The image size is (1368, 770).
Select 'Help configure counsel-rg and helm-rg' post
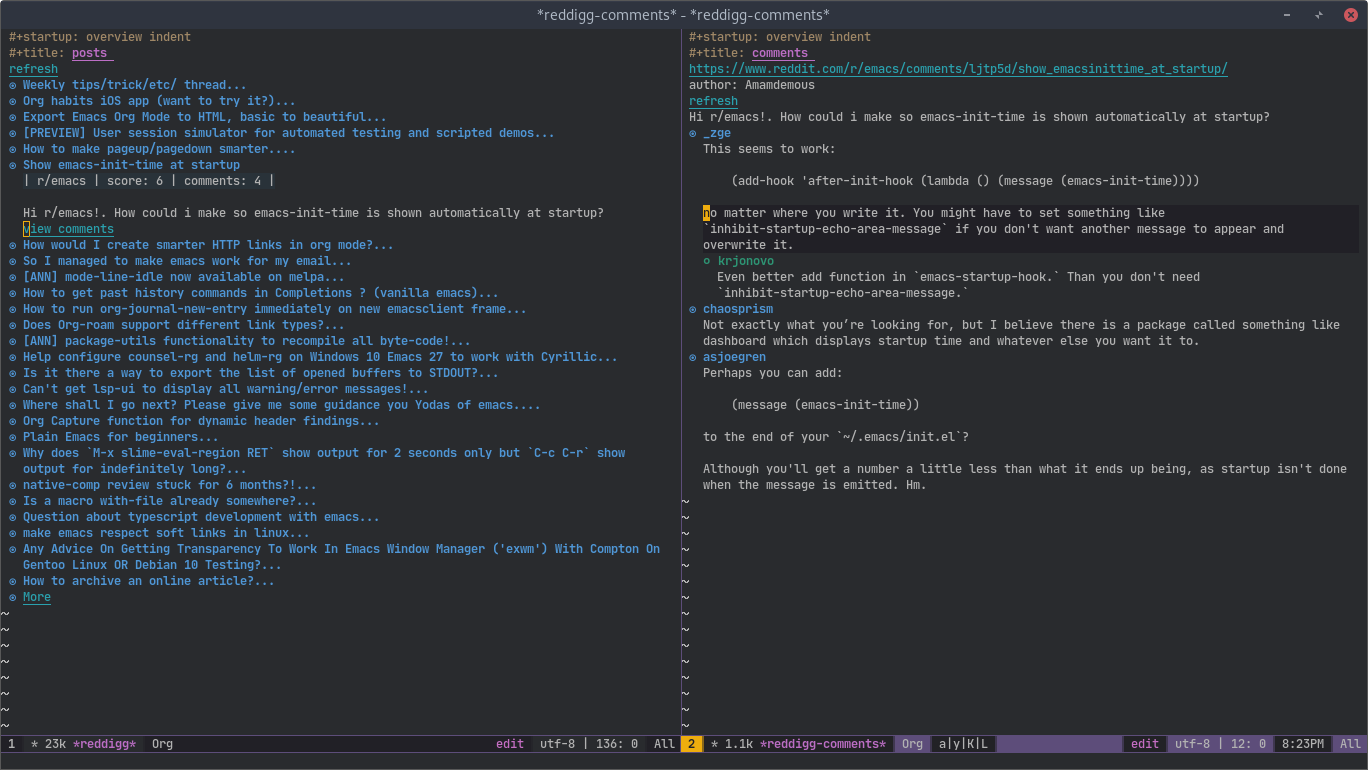click(320, 357)
